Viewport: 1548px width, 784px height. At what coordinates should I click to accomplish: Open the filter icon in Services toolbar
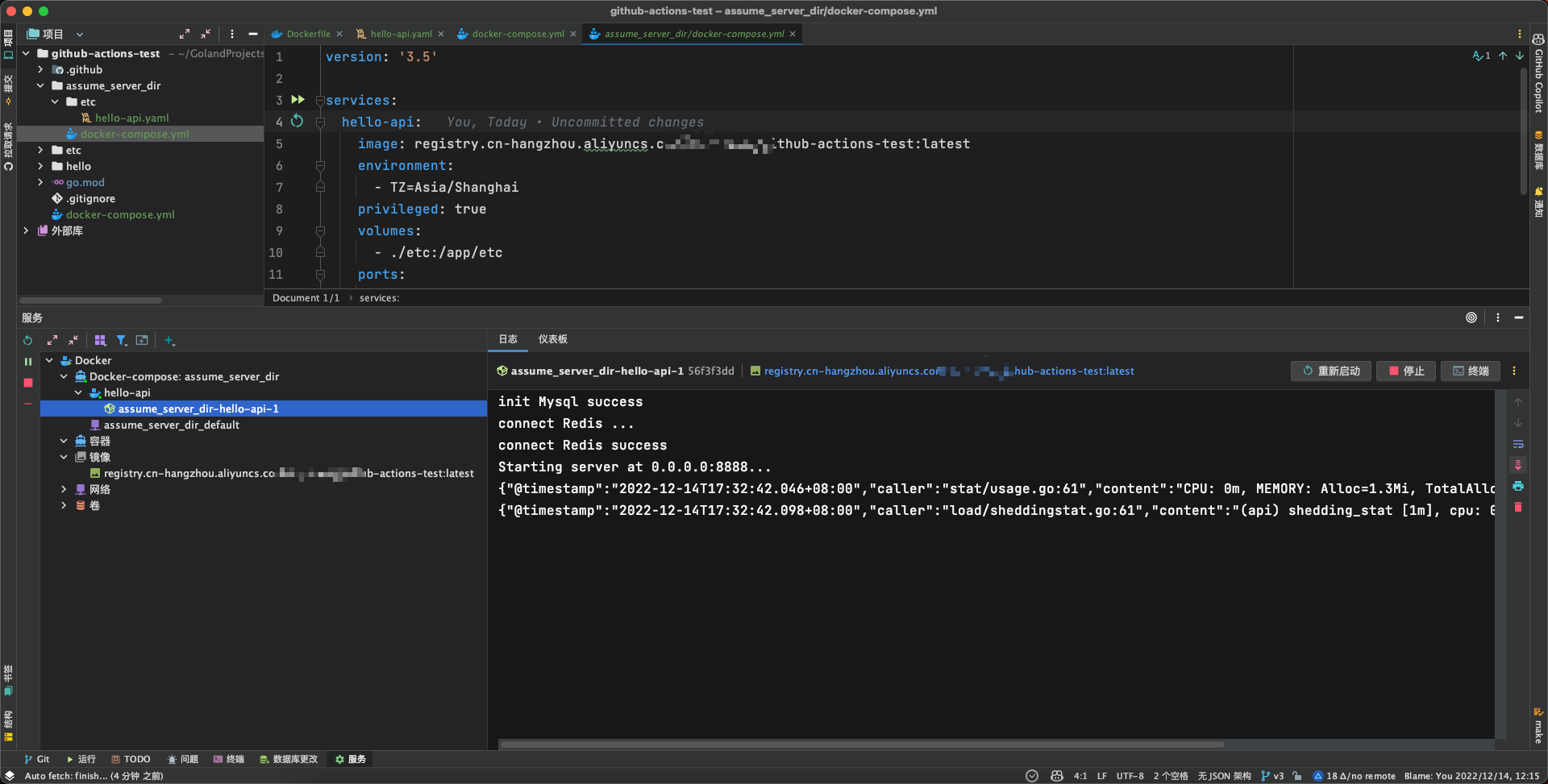click(x=122, y=341)
